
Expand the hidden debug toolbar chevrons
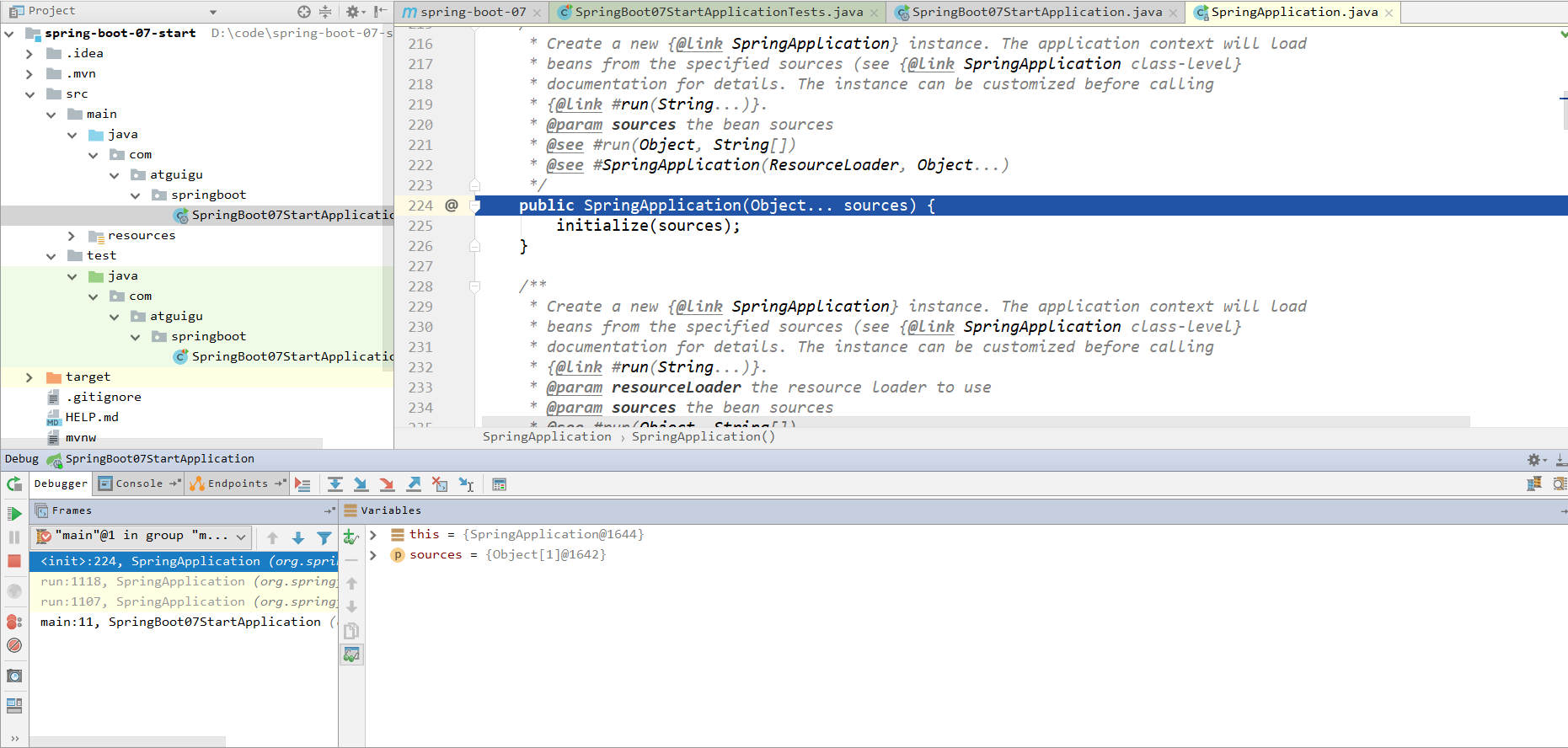[x=14, y=738]
